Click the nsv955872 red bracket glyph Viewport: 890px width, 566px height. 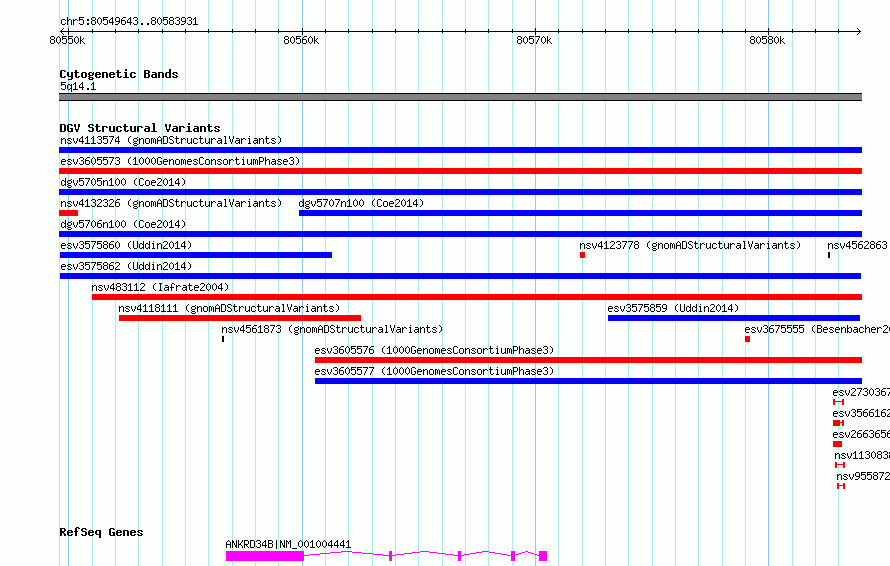(841, 486)
